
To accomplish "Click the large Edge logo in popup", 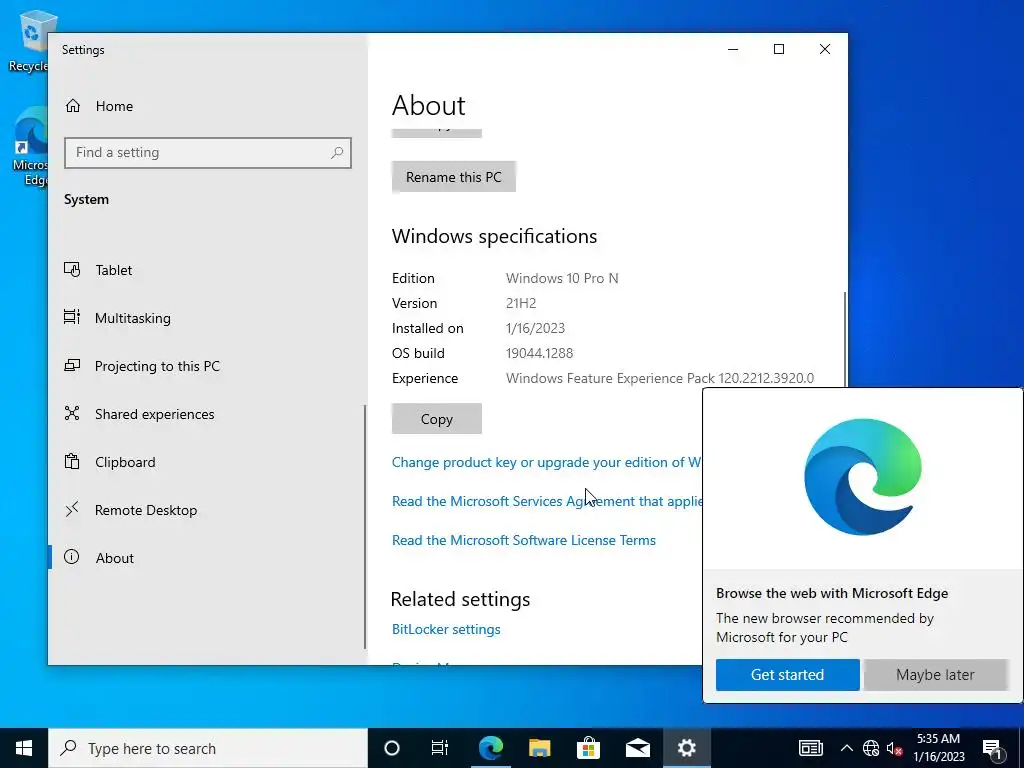I will [x=863, y=477].
